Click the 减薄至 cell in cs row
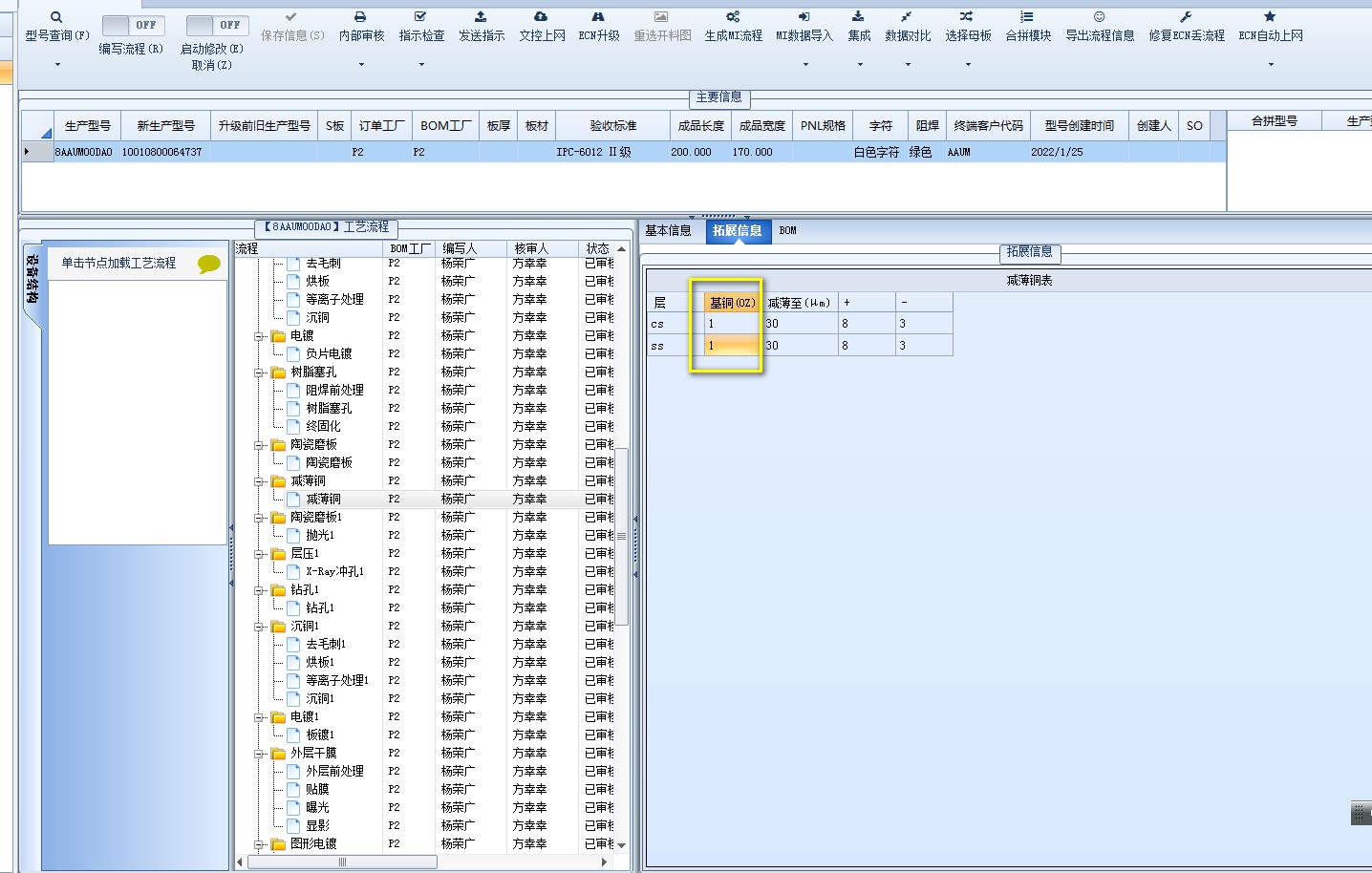Viewport: 1372px width, 873px height. [x=800, y=324]
